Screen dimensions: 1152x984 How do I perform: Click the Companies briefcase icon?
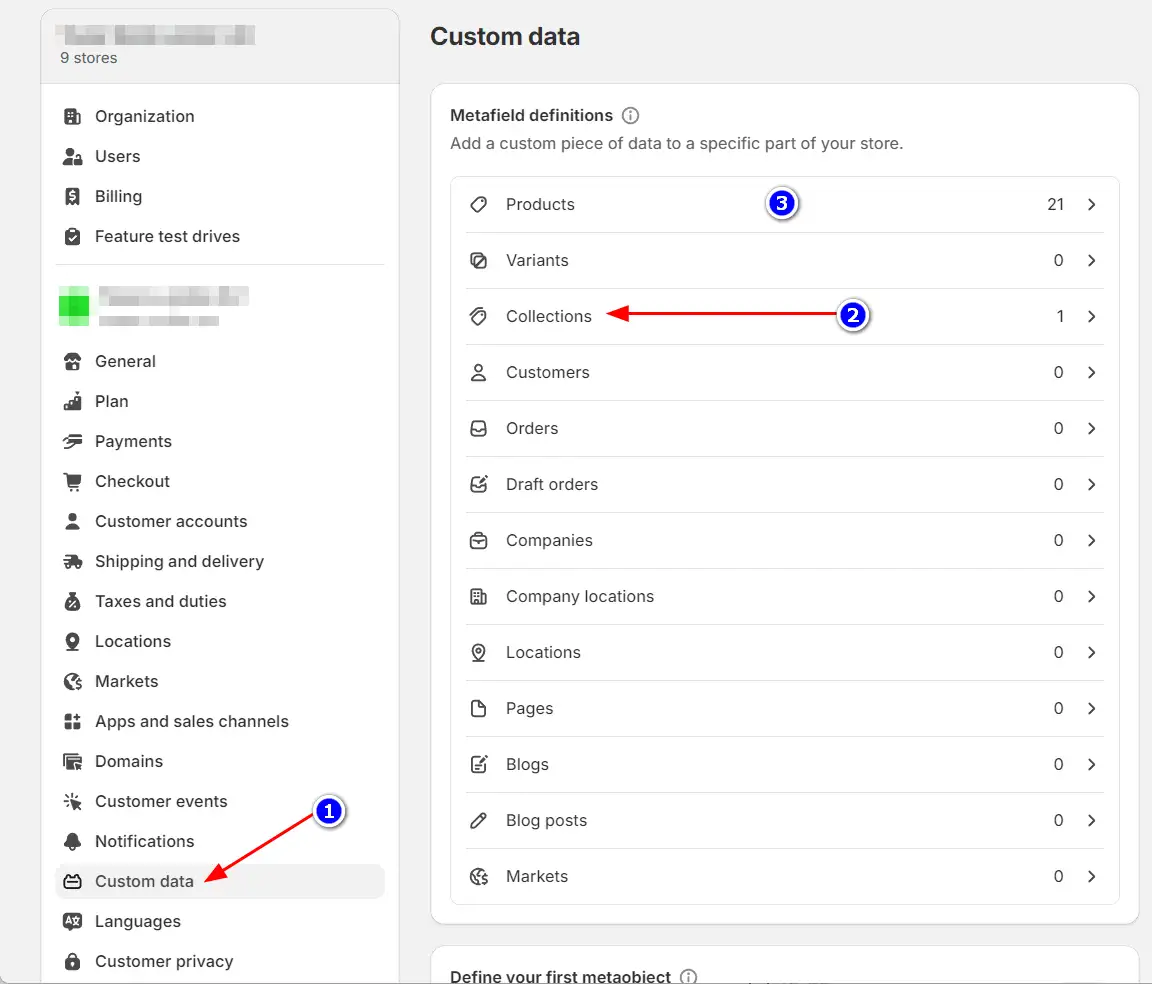click(479, 540)
